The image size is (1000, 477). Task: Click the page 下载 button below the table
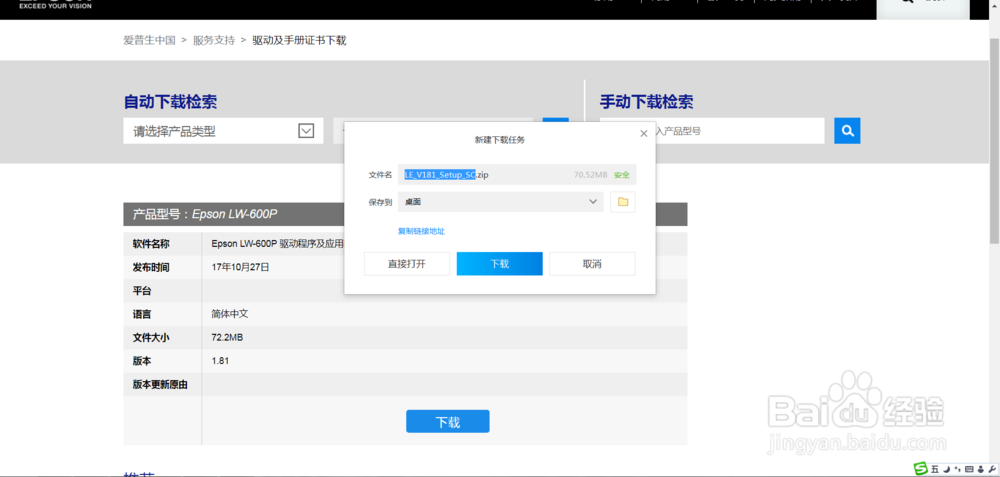tap(448, 422)
